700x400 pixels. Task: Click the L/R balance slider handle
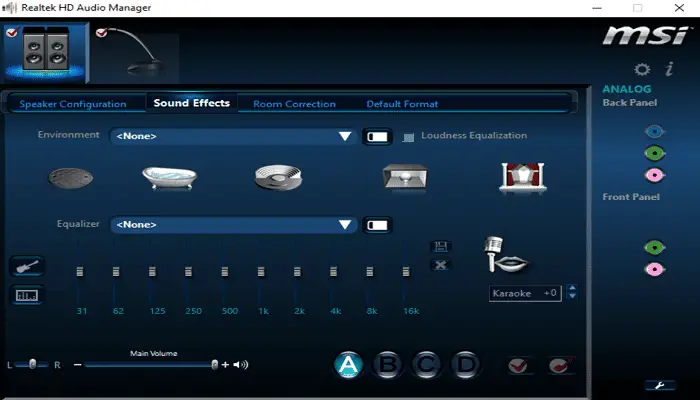pyautogui.click(x=32, y=364)
